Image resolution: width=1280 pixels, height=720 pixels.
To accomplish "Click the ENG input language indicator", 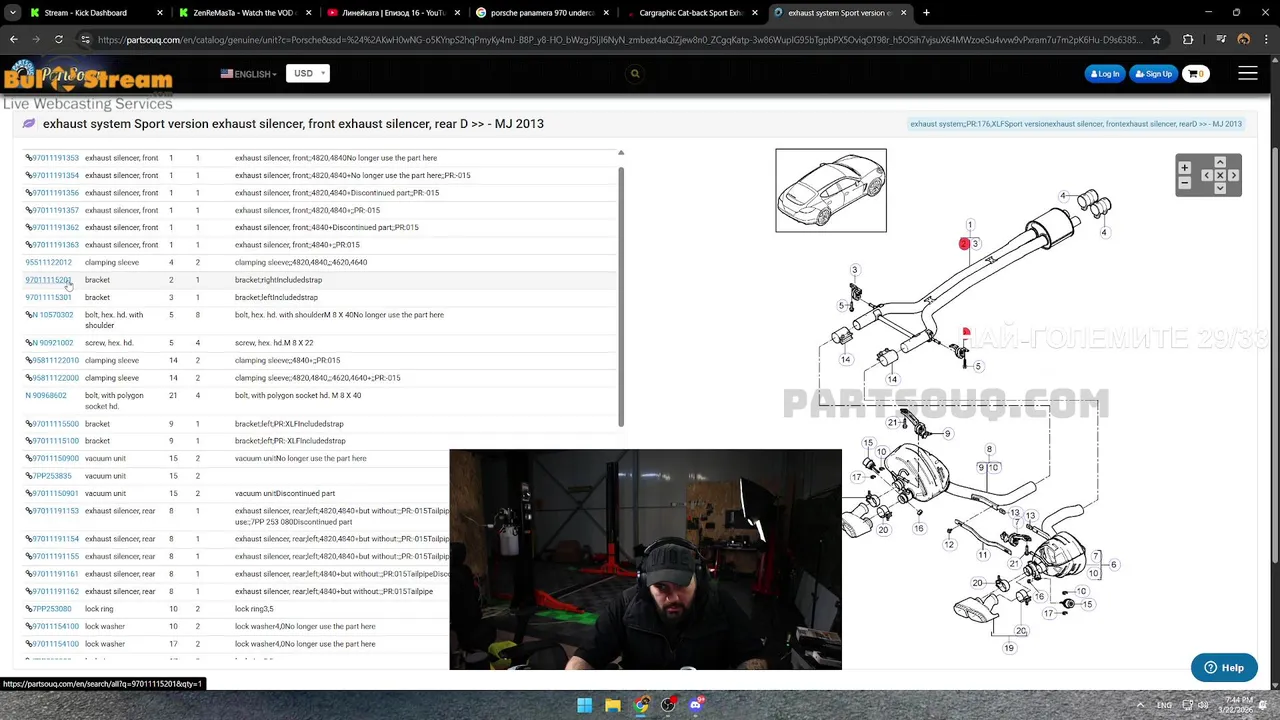I will click(1164, 705).
